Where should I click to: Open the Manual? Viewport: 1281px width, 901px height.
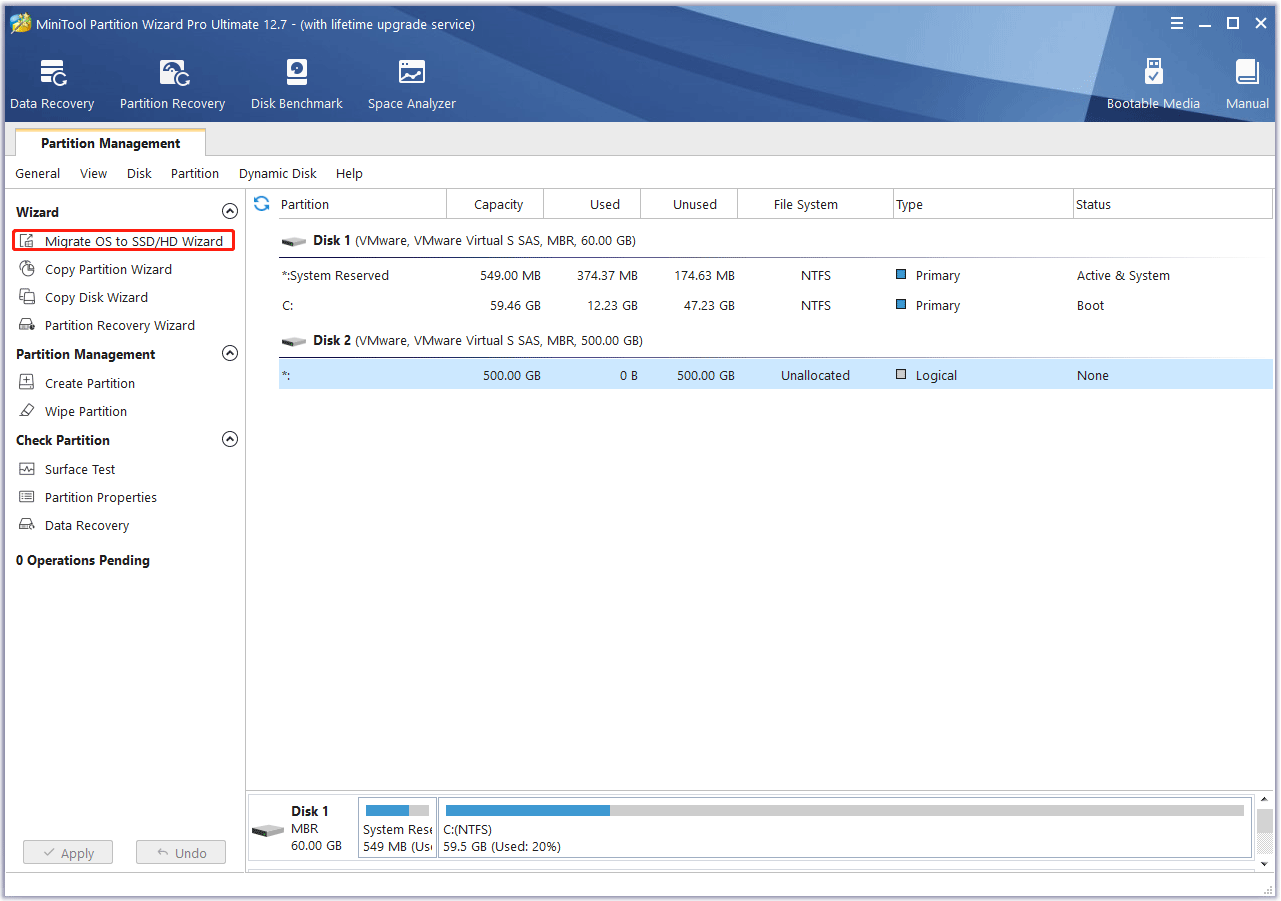pos(1246,83)
